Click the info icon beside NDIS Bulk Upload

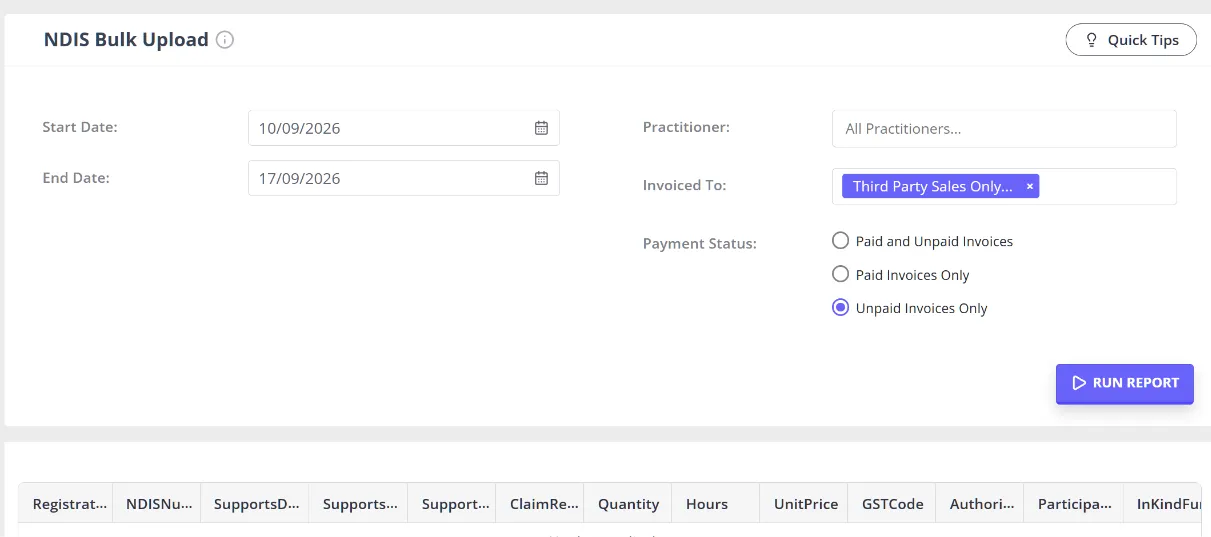coord(225,40)
